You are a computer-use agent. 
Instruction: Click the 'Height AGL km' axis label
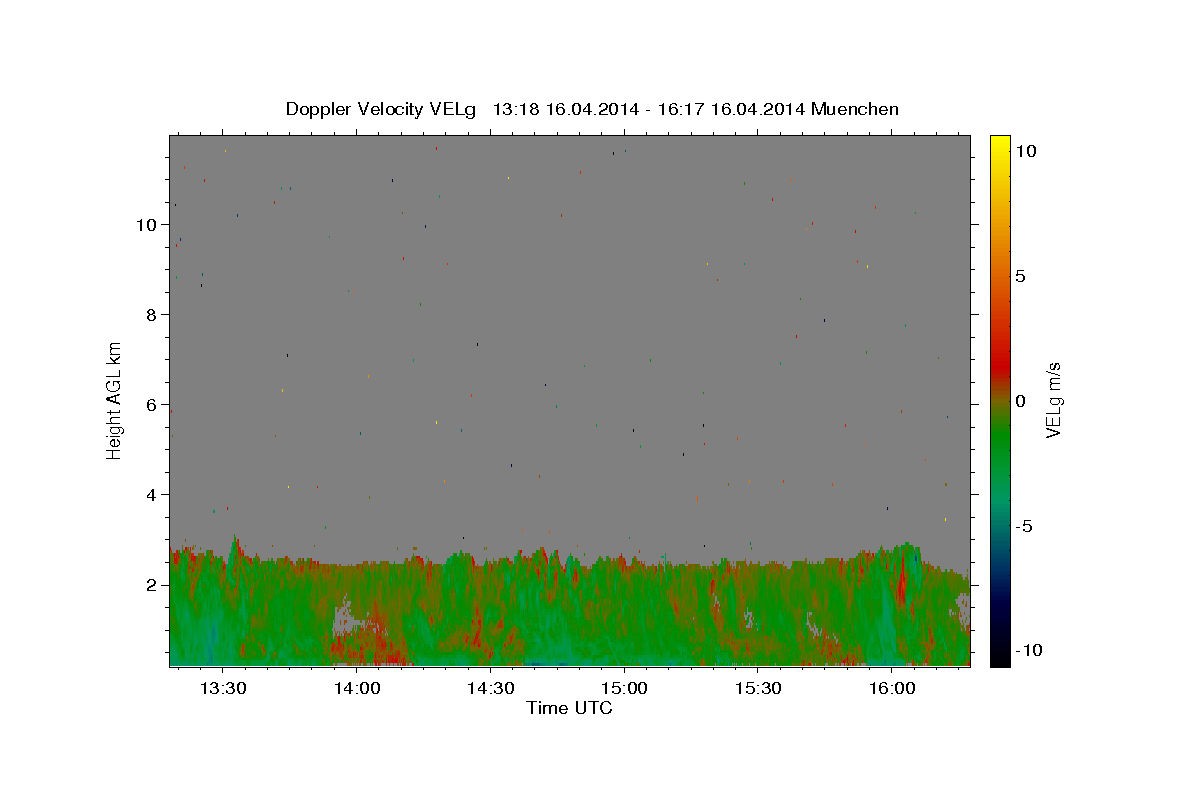115,399
